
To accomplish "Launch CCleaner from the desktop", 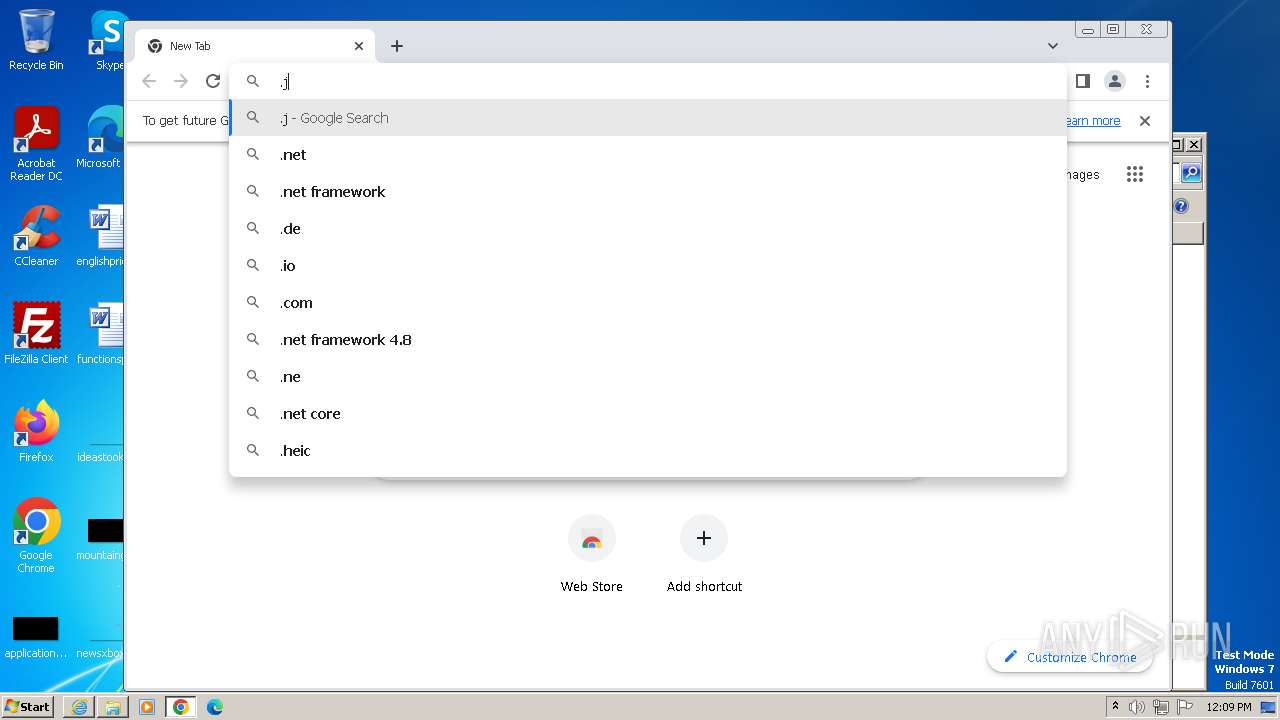I will (36, 236).
